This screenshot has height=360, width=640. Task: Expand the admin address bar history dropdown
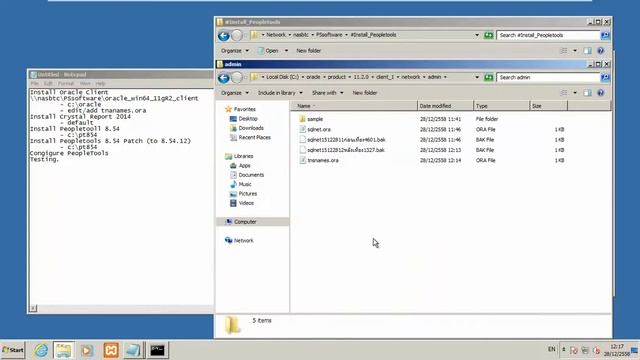point(477,77)
